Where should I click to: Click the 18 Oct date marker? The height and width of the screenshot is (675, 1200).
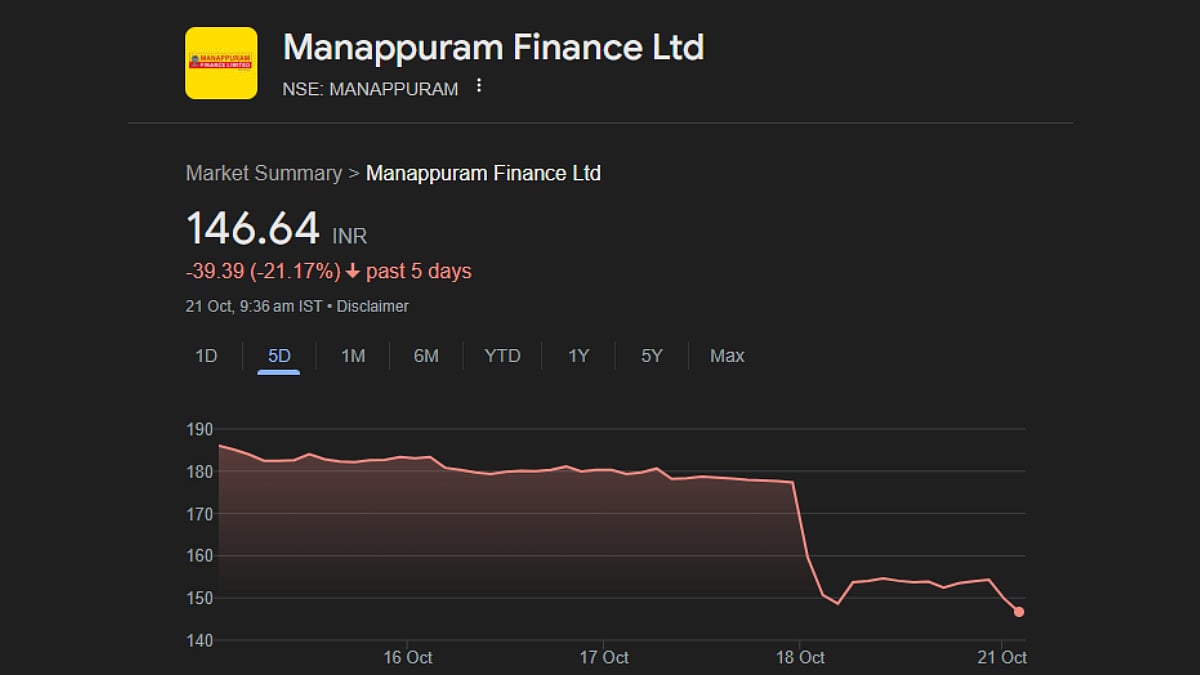799,657
